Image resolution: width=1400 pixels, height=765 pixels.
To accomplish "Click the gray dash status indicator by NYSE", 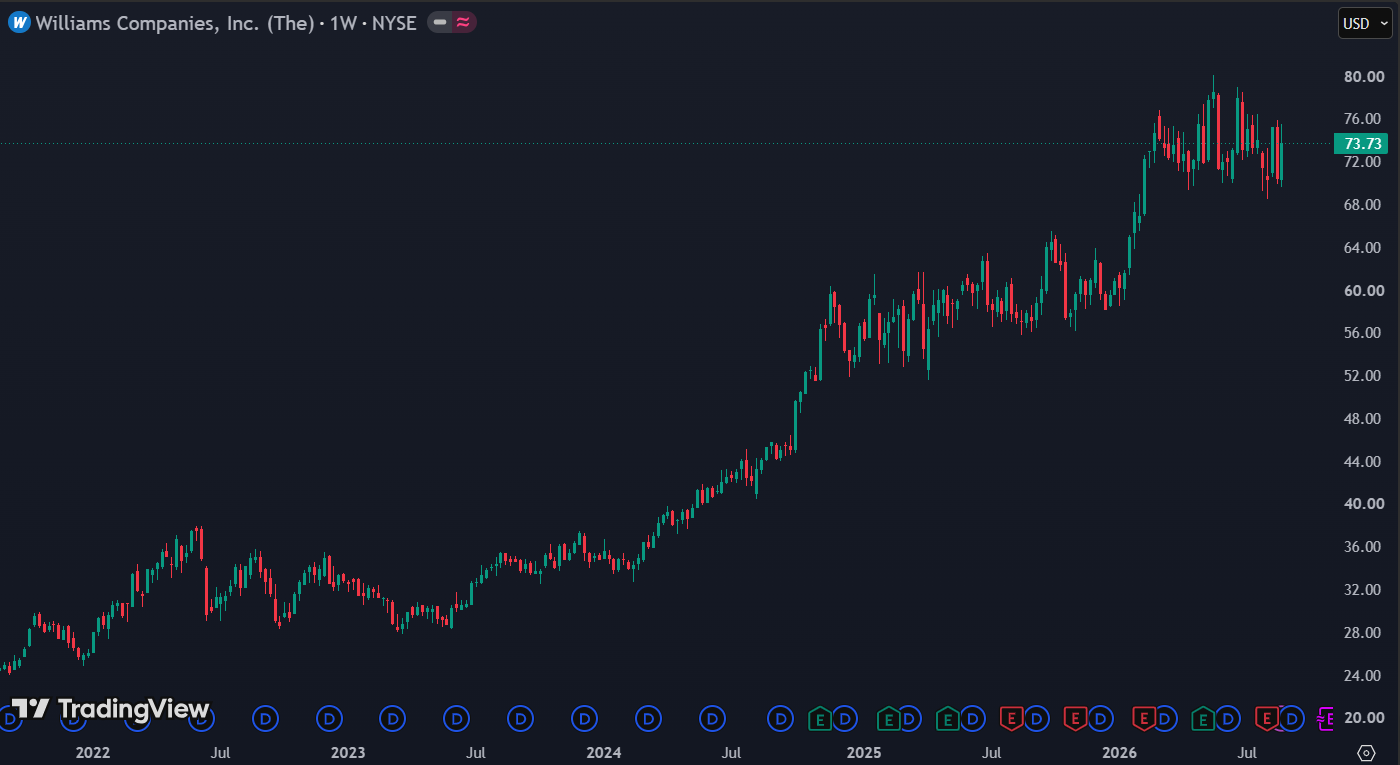I will (440, 22).
